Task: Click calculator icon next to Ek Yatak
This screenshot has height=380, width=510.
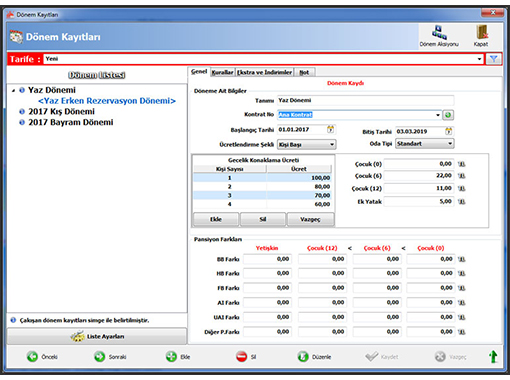Action: (x=462, y=202)
